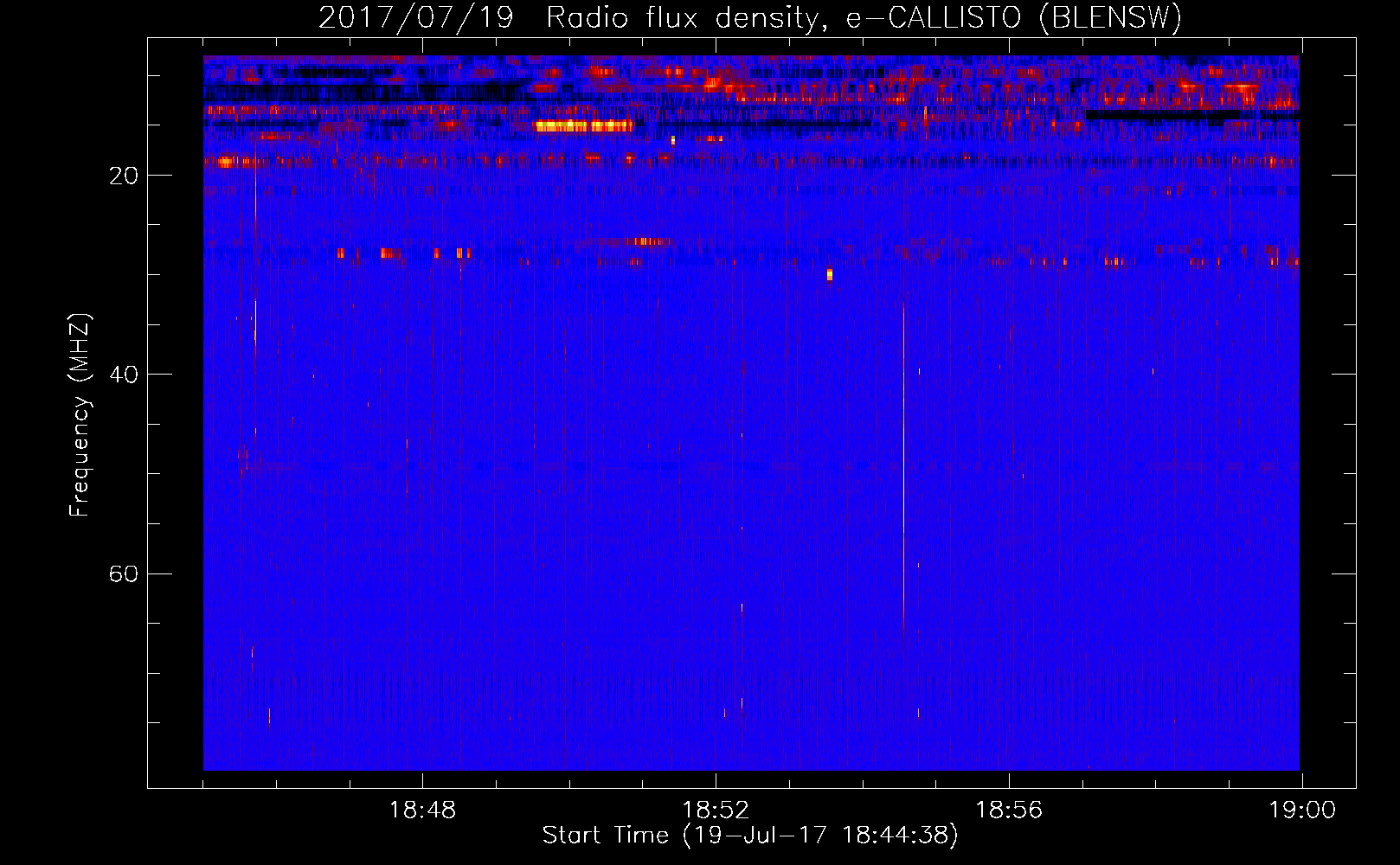Screen dimensions: 1400x865
Task: Click the plot title 'Radio flux density, e-CALLISTO (BLENSW)'
Action: pos(864,17)
